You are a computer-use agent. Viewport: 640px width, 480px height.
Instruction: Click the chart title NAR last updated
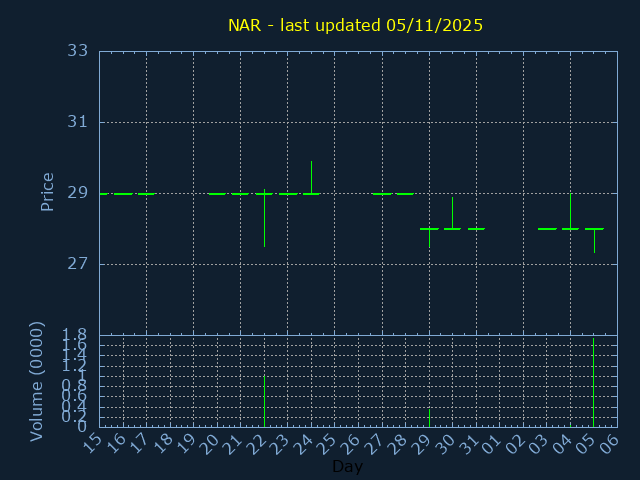coord(355,25)
